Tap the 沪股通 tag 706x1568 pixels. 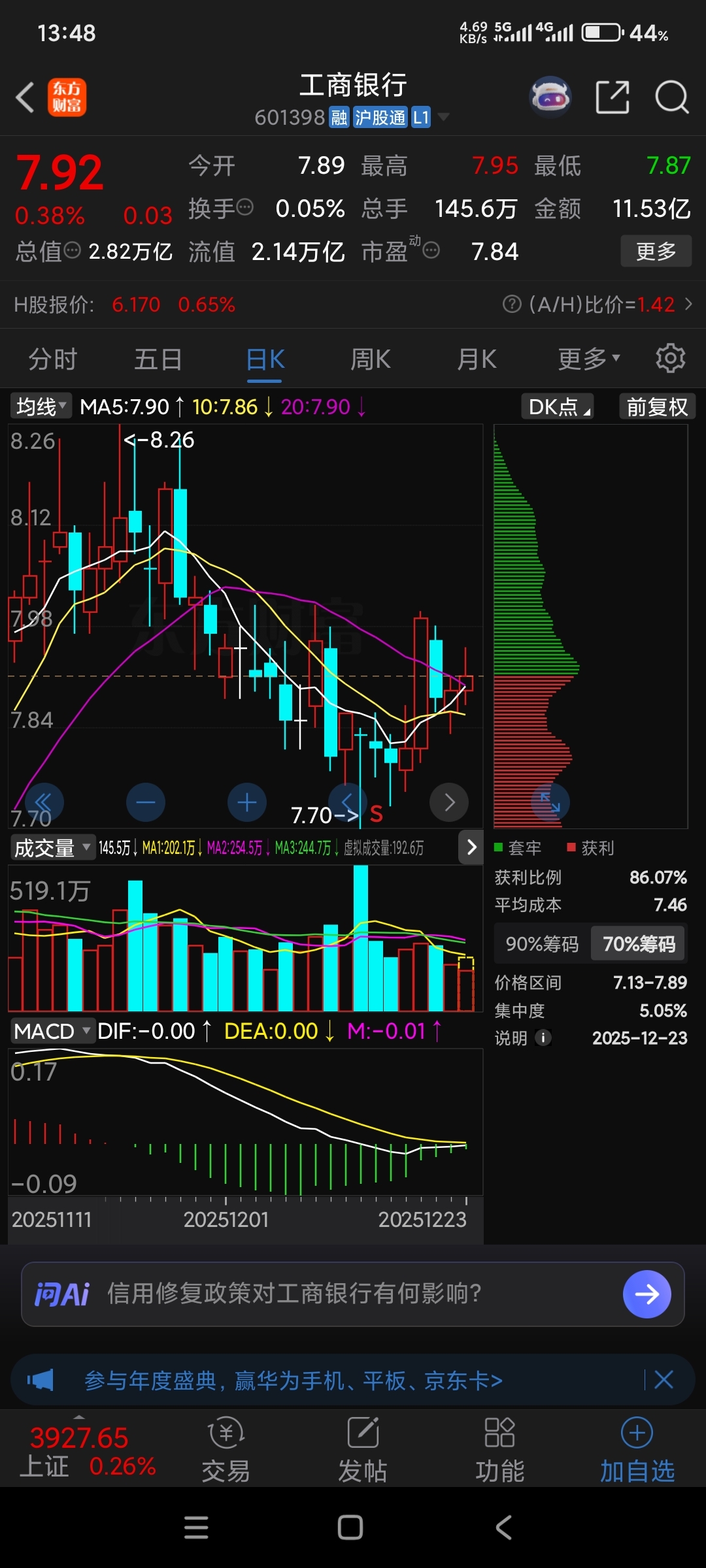pos(380,118)
